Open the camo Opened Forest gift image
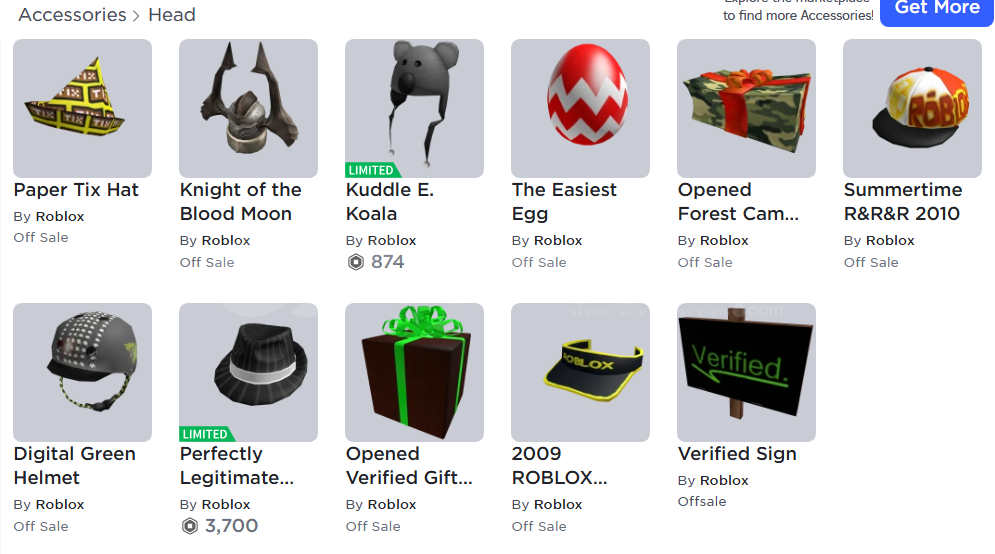This screenshot has height=554, width=995. (746, 109)
